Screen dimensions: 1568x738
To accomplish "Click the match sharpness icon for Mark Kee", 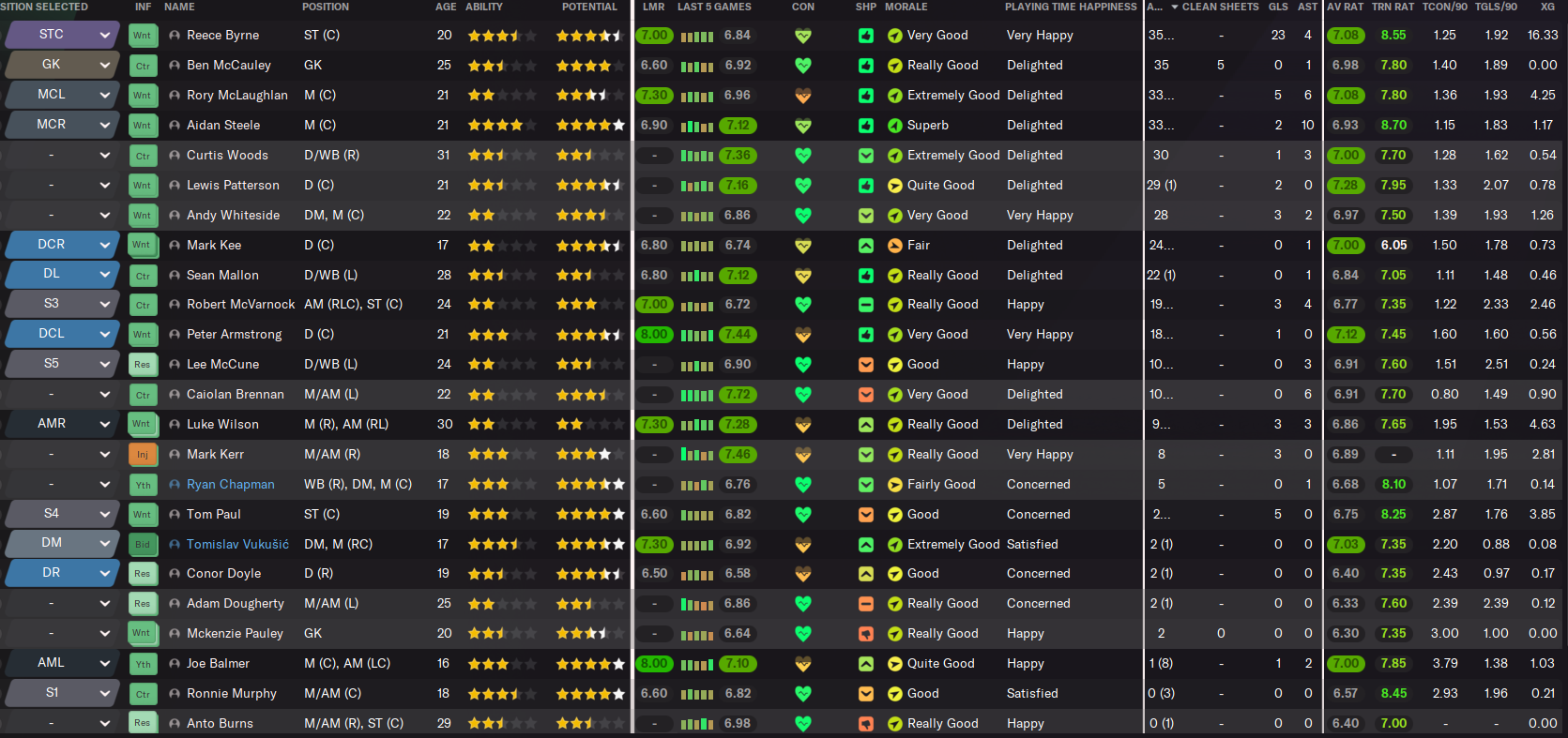I will click(x=866, y=246).
